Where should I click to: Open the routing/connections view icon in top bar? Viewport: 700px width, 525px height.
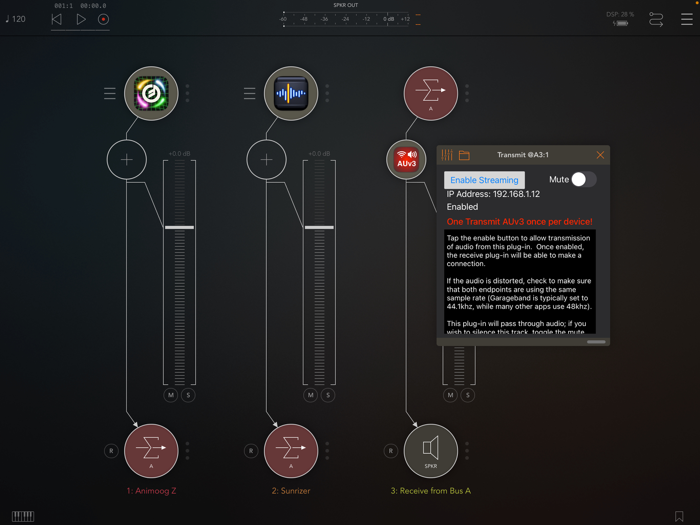click(x=656, y=20)
